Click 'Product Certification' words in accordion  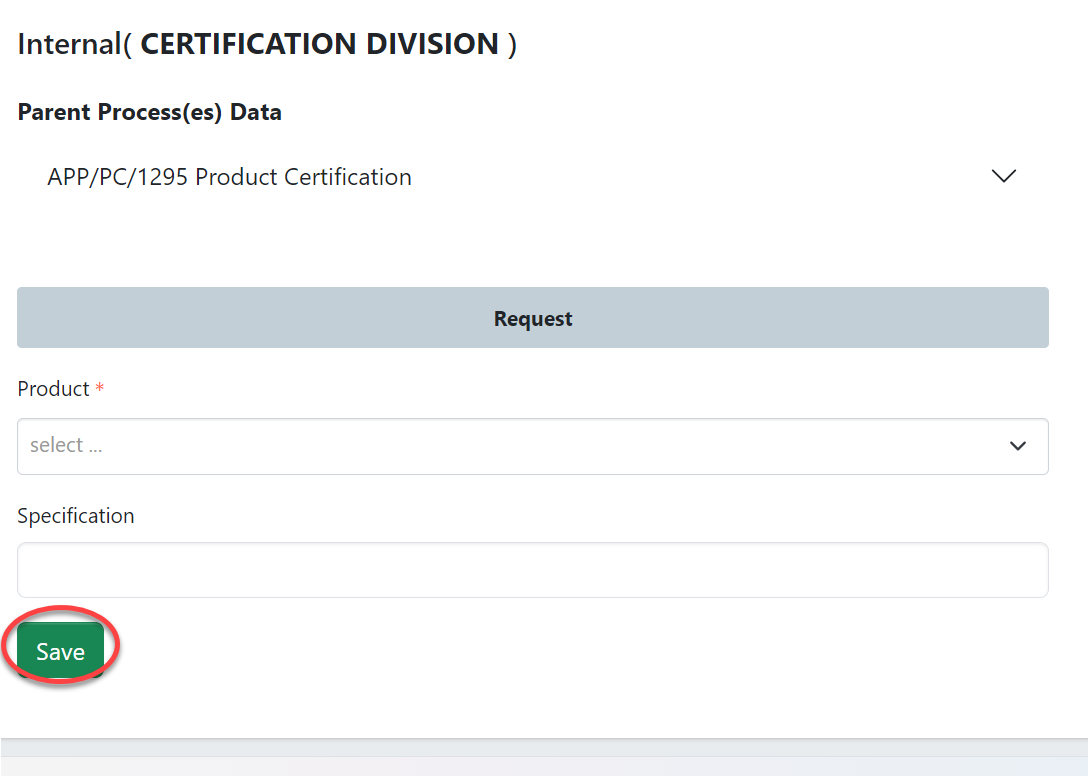click(x=303, y=177)
